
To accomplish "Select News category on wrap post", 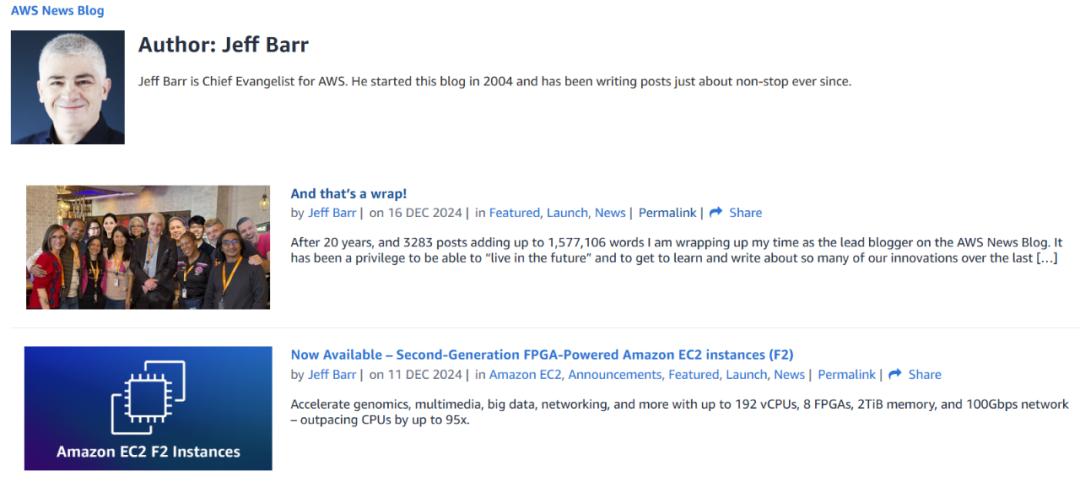I will tap(610, 213).
